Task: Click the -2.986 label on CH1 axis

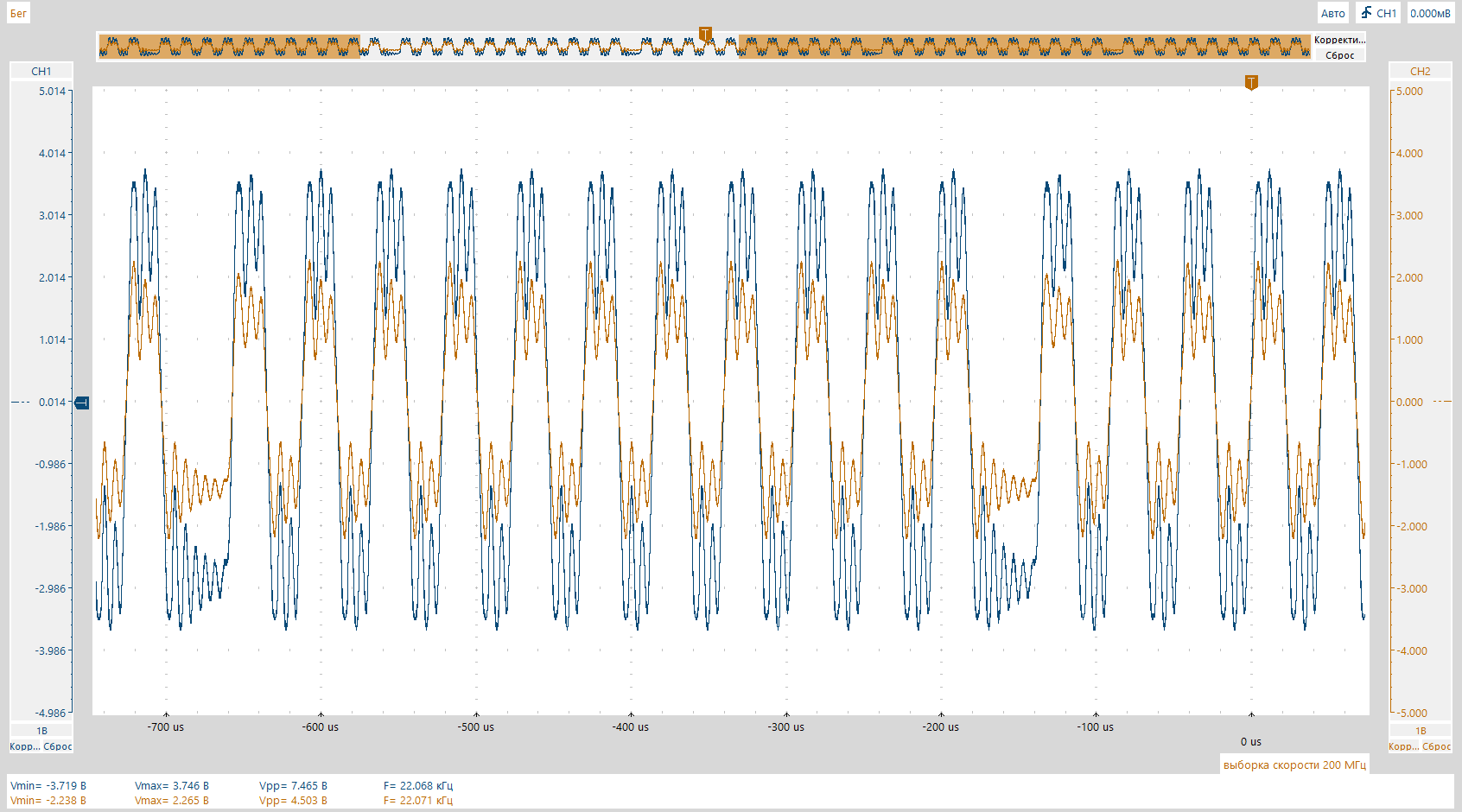Action: [x=50, y=588]
